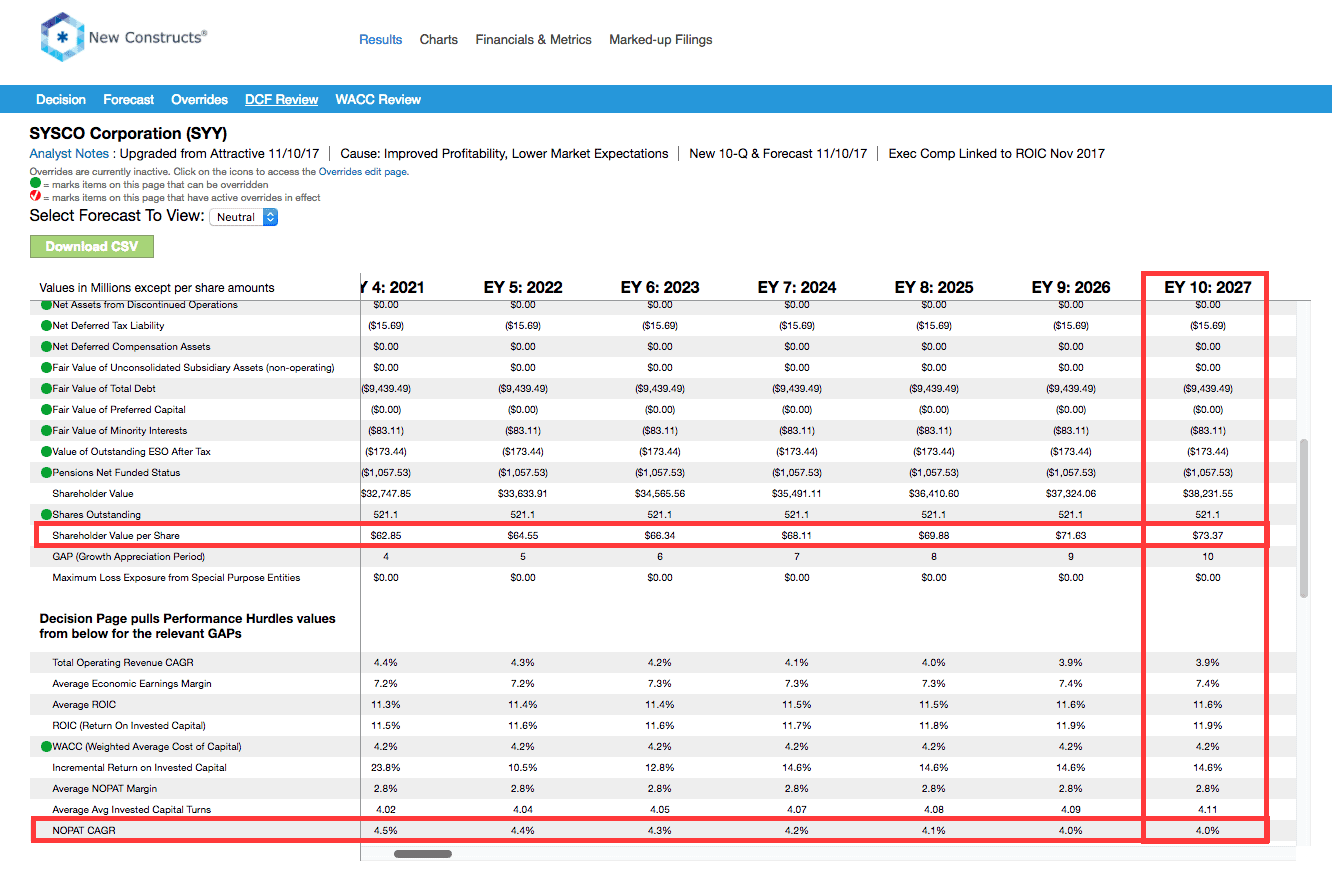The height and width of the screenshot is (877, 1332).
Task: Click green icon for Fair Value of Unconsolidated Subsidiary Assets
Action: (x=46, y=368)
